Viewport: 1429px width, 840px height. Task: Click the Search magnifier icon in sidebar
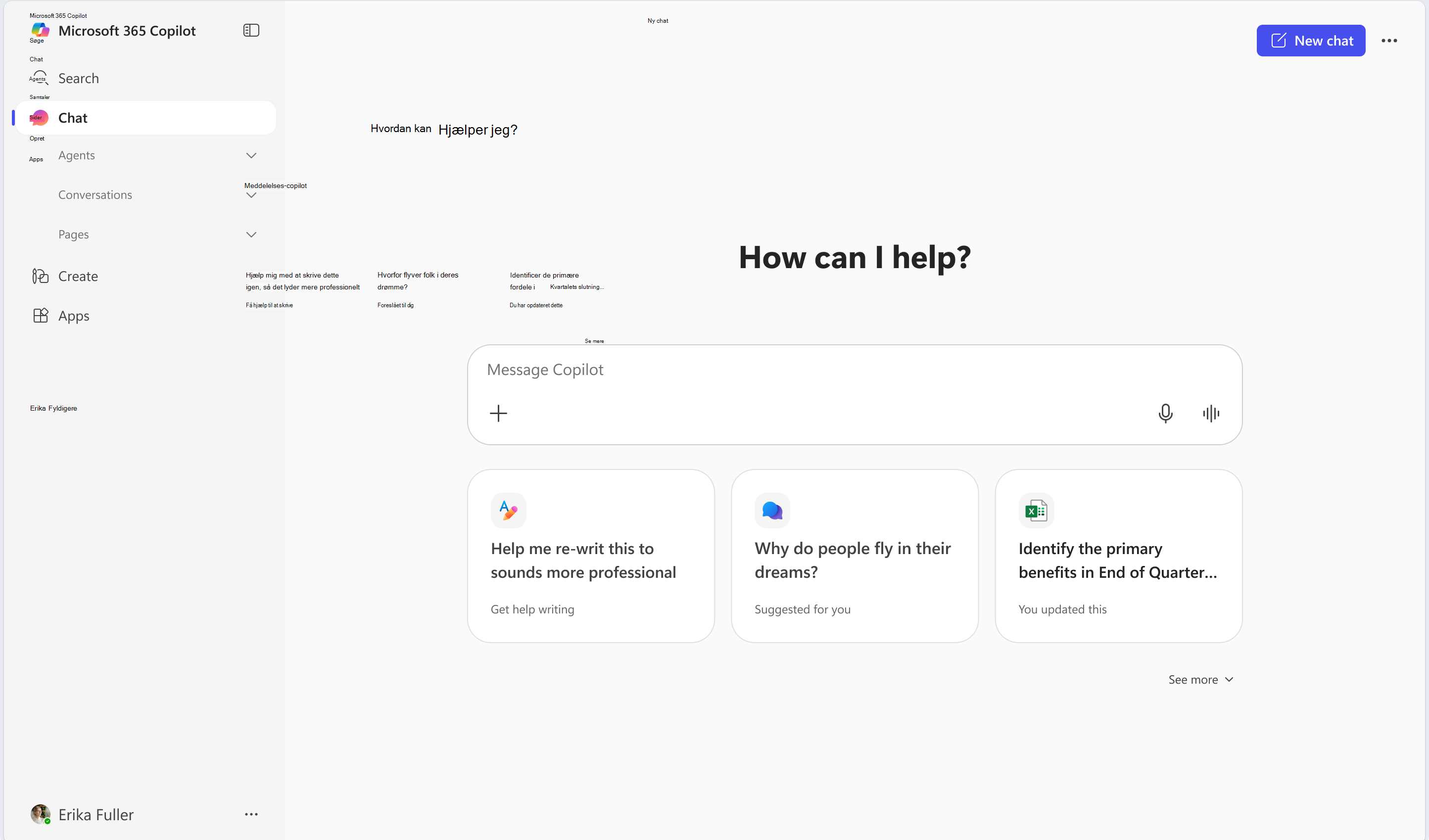coord(40,78)
